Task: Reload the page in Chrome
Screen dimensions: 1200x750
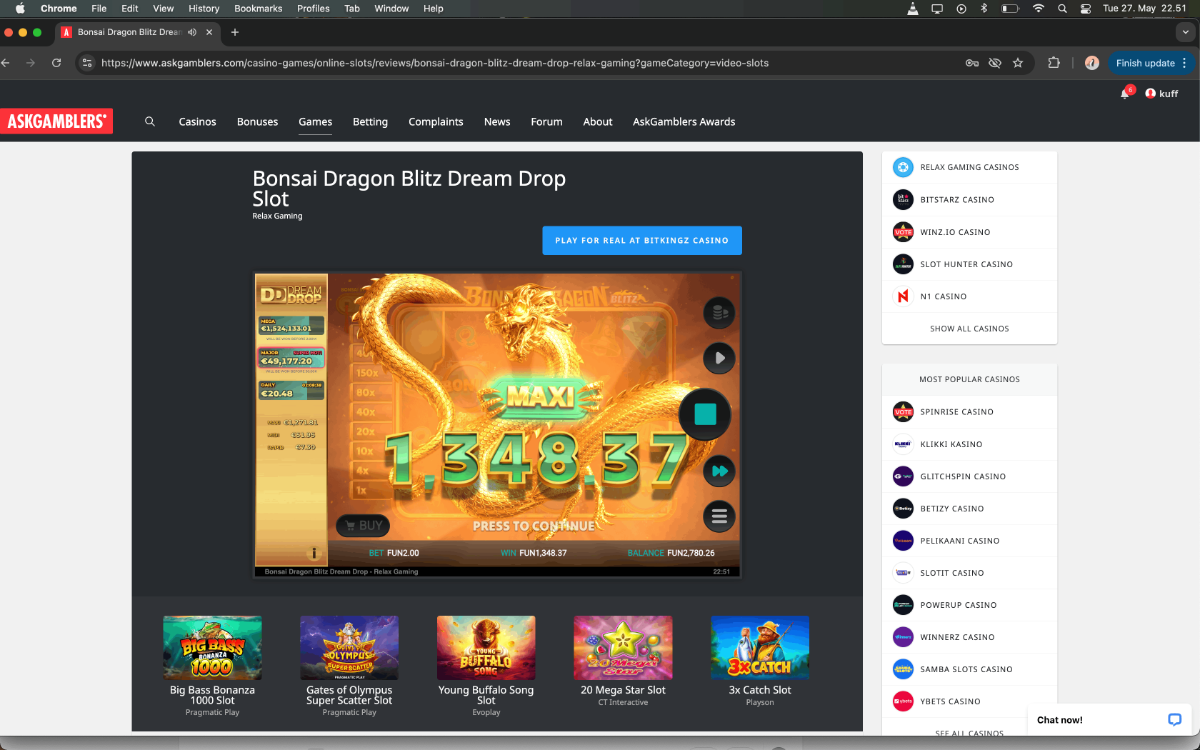Action: (56, 62)
